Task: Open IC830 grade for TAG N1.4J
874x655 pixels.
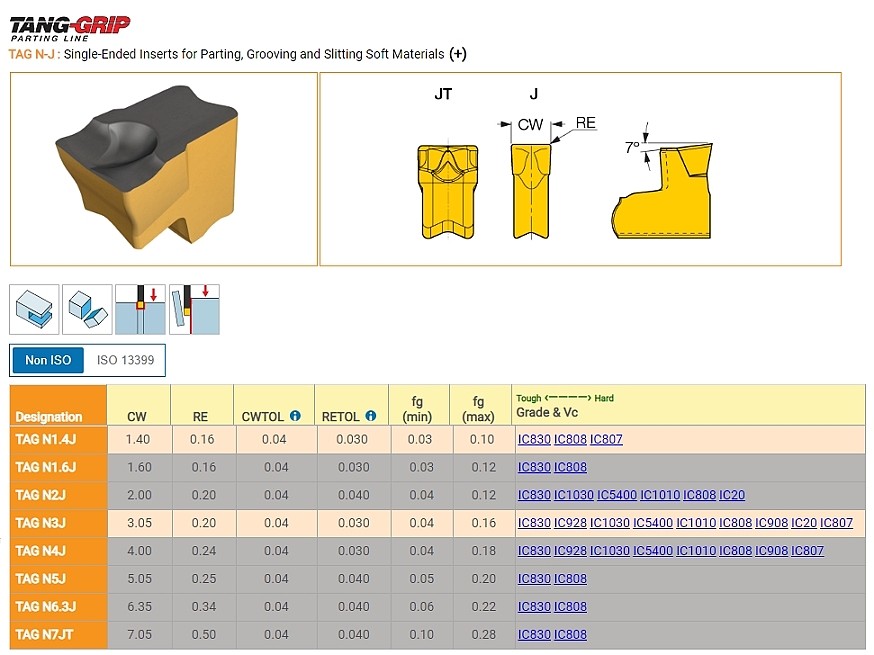Action: tap(534, 439)
